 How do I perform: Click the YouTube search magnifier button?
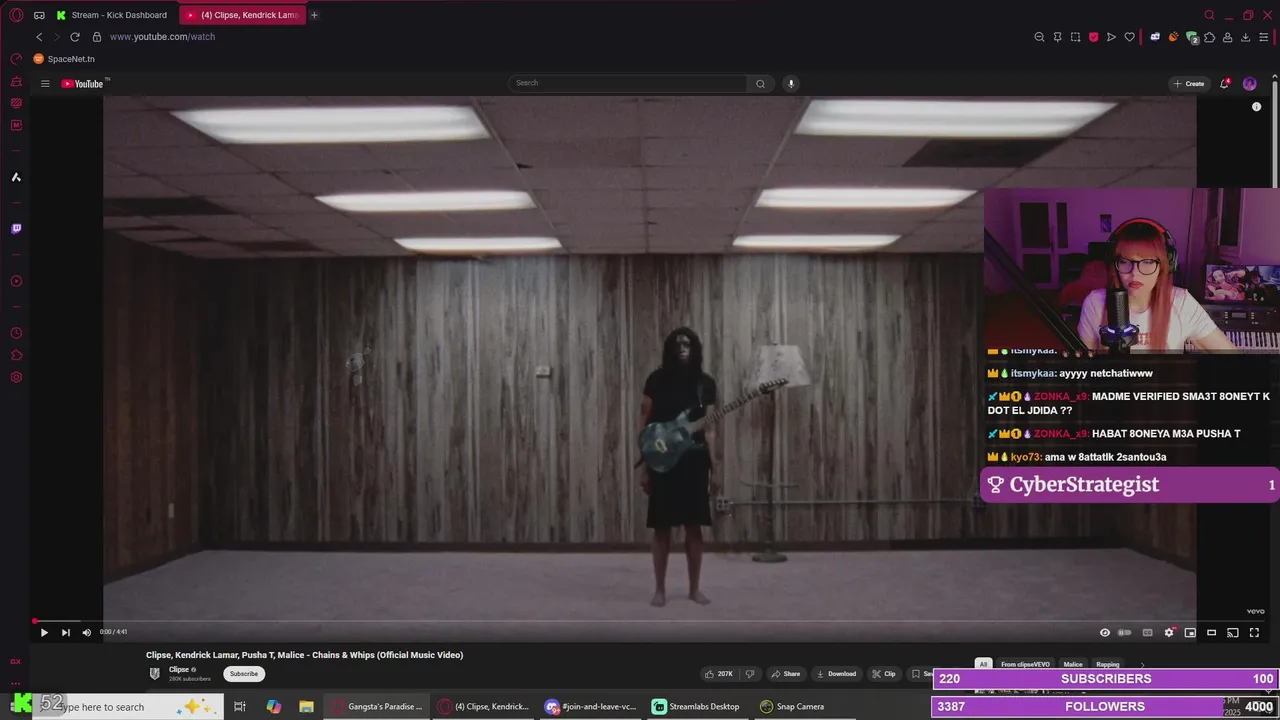[760, 84]
